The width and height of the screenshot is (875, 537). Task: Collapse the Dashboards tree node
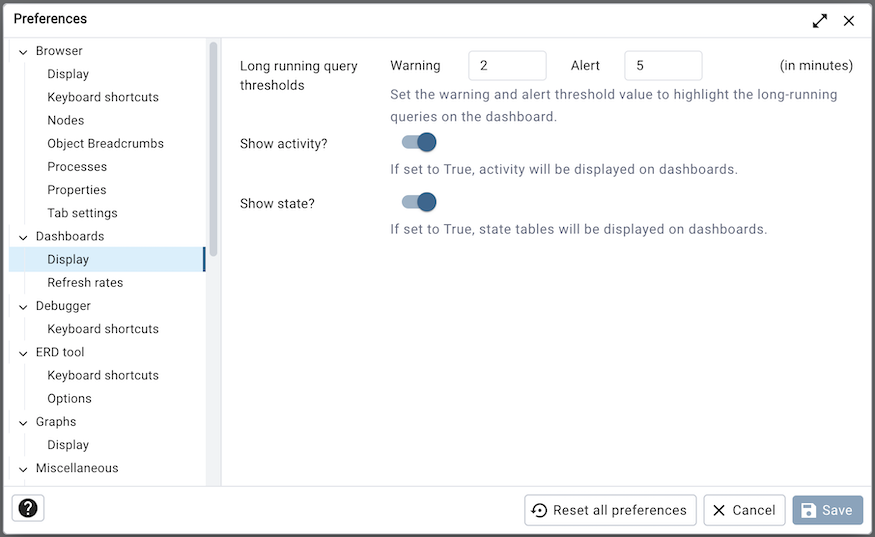tap(23, 237)
